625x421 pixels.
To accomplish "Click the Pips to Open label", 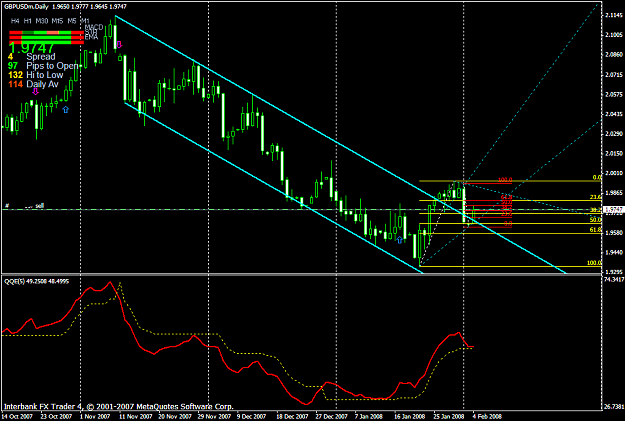I will click(x=52, y=66).
